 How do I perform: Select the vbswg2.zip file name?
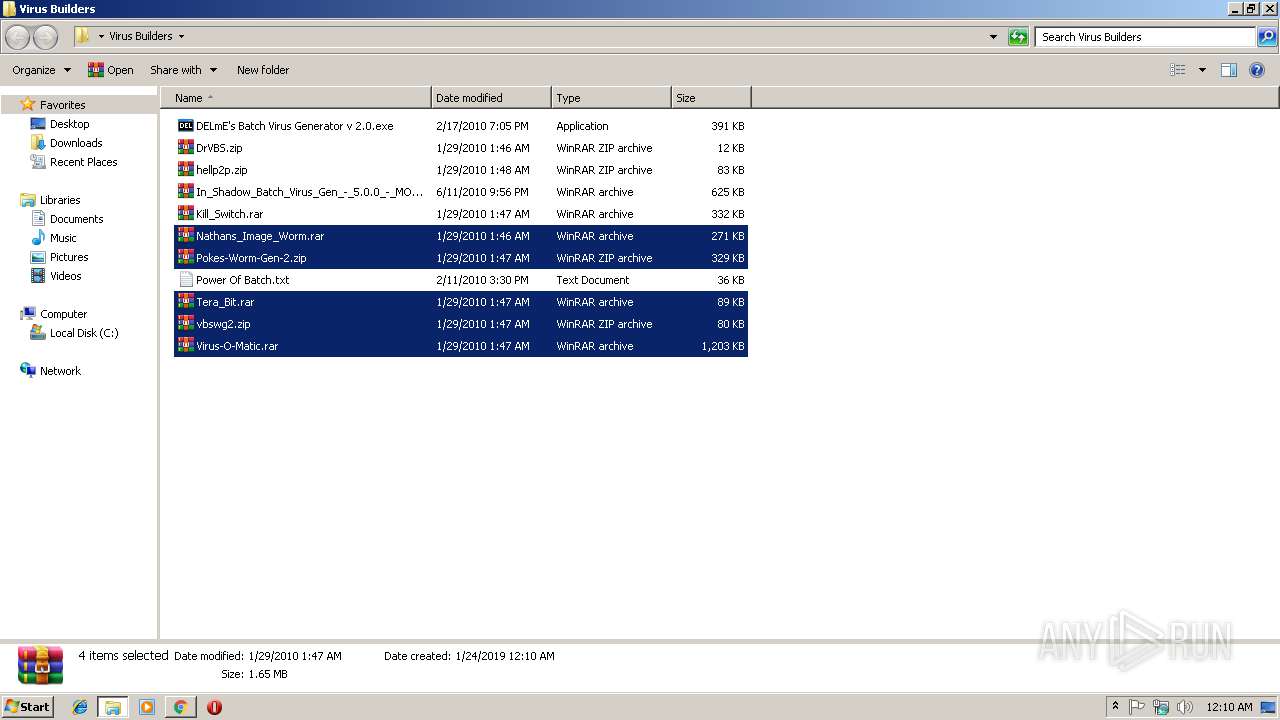click(223, 324)
